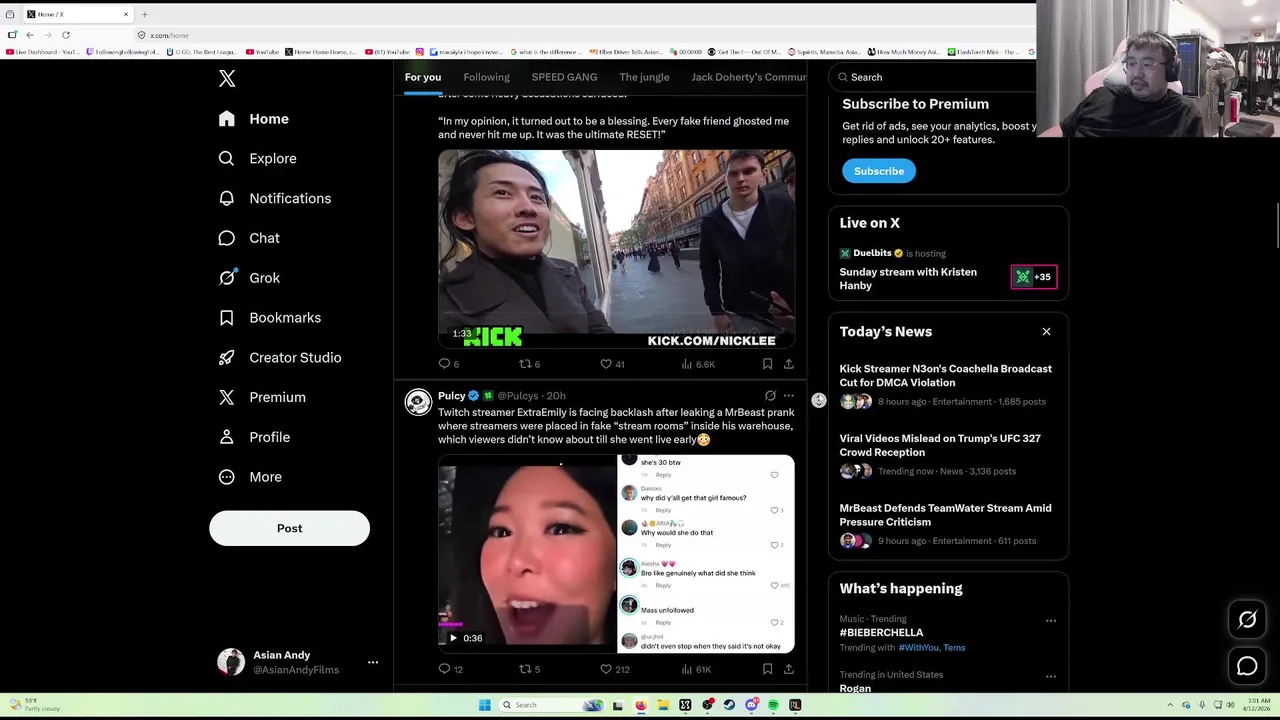
Task: Open Creator Studio rocket item
Action: [280, 357]
